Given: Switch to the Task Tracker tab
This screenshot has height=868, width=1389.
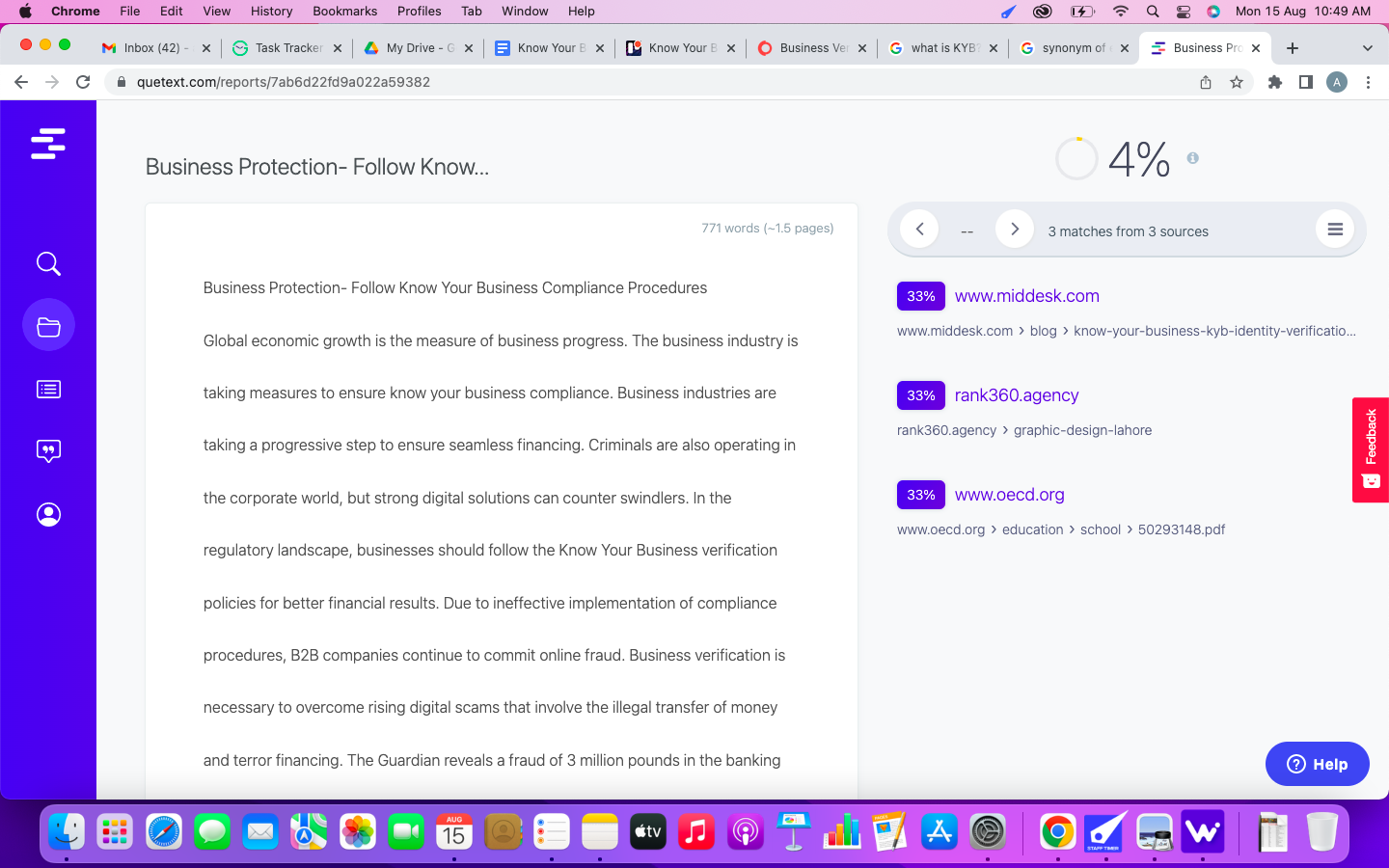Looking at the screenshot, I should click(287, 48).
